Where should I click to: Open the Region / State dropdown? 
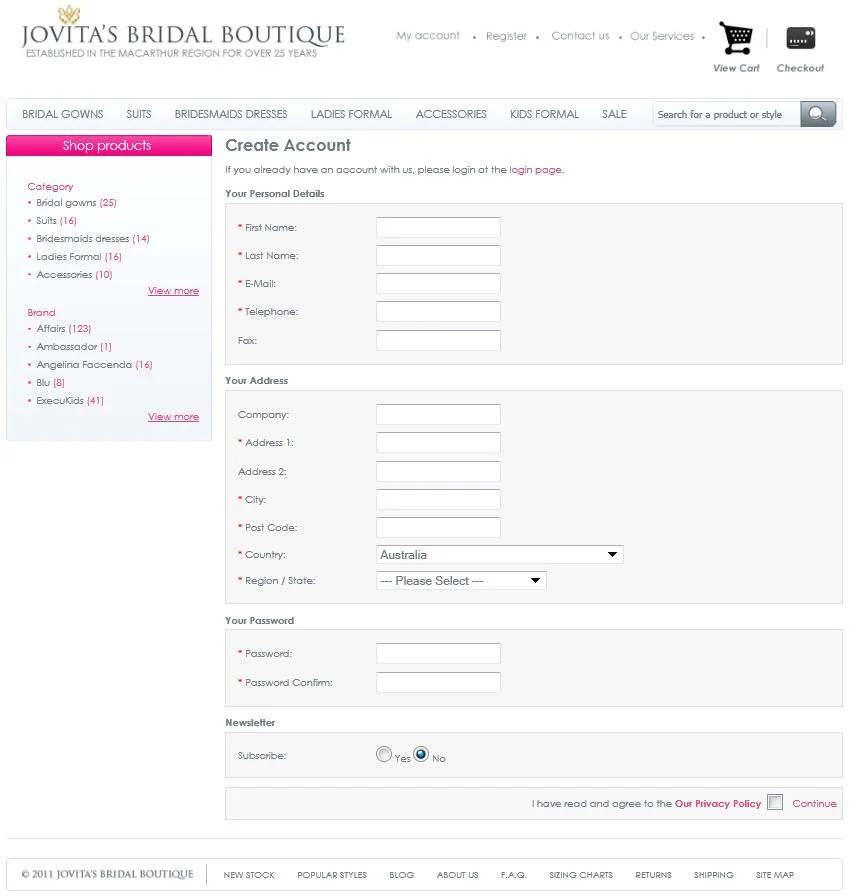point(460,580)
